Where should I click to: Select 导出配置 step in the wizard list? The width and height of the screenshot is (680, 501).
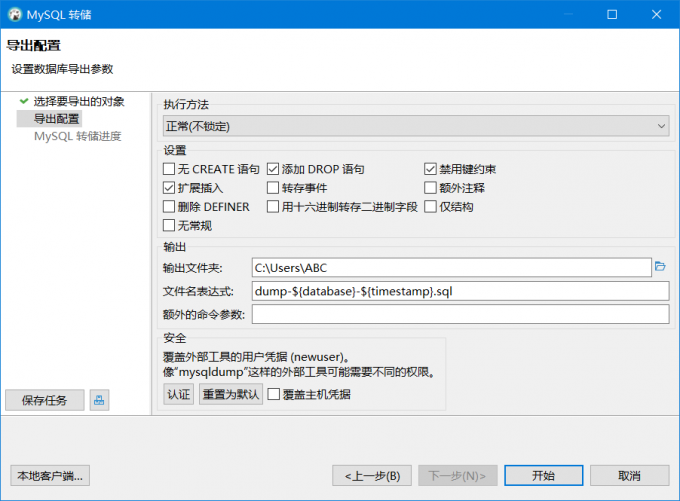(x=56, y=118)
